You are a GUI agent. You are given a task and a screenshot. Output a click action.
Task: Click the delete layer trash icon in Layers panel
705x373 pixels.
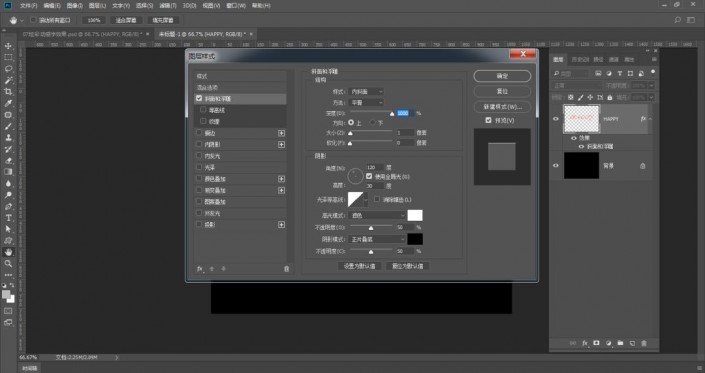(x=644, y=343)
